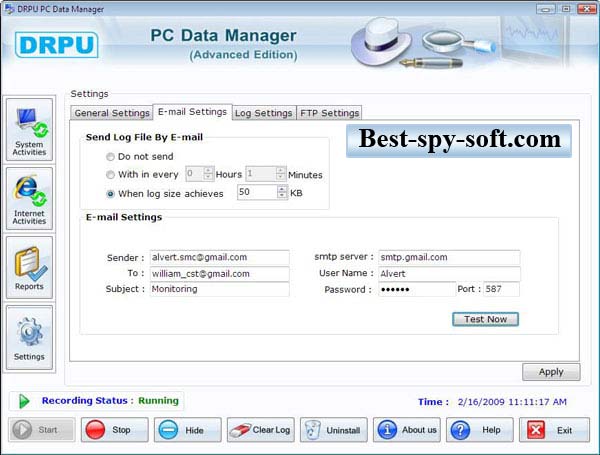Select With in every time interval option
The width and height of the screenshot is (600, 455).
(x=110, y=174)
